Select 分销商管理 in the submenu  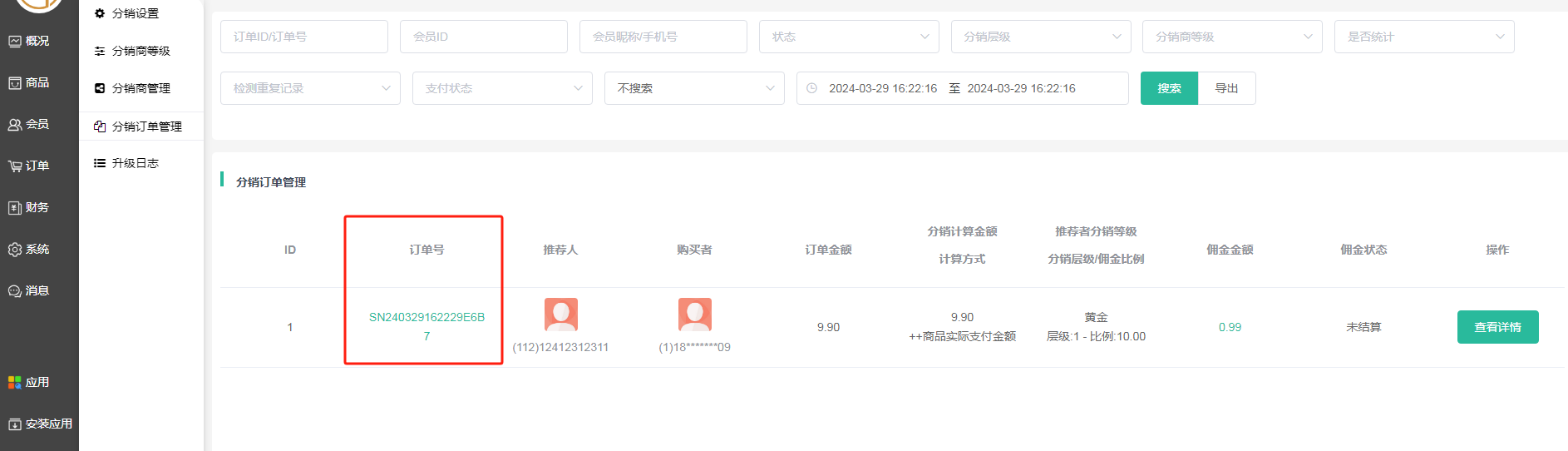click(141, 88)
